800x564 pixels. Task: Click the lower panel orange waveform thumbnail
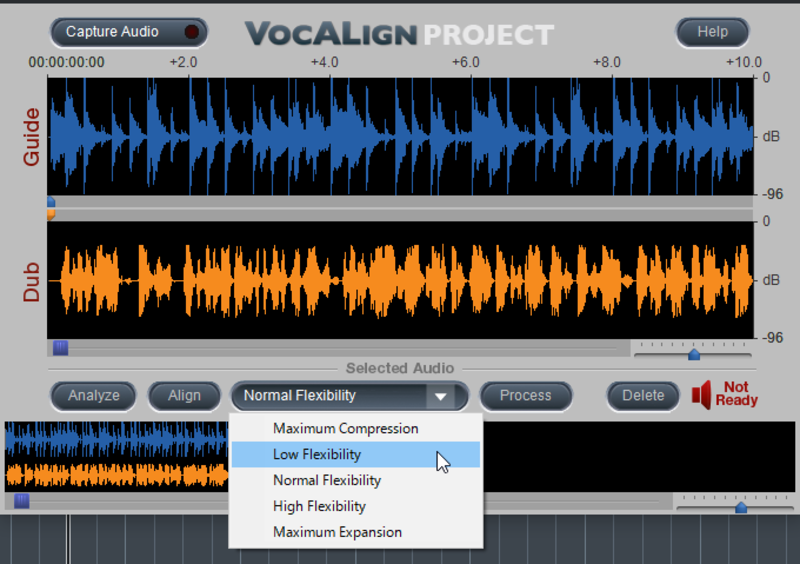pos(116,475)
